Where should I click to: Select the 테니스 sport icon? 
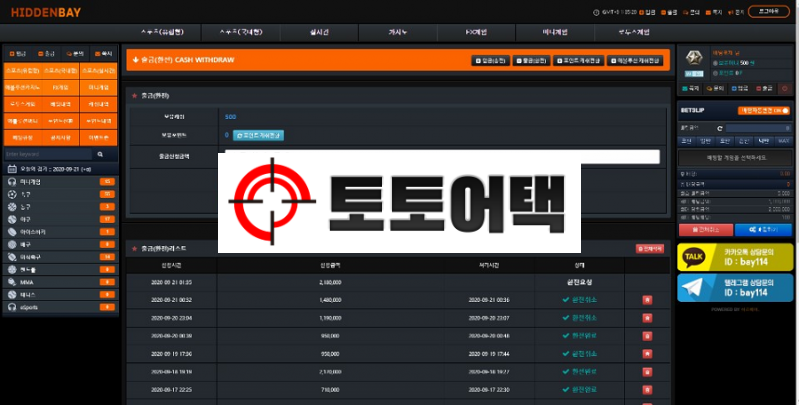[x=12, y=294]
